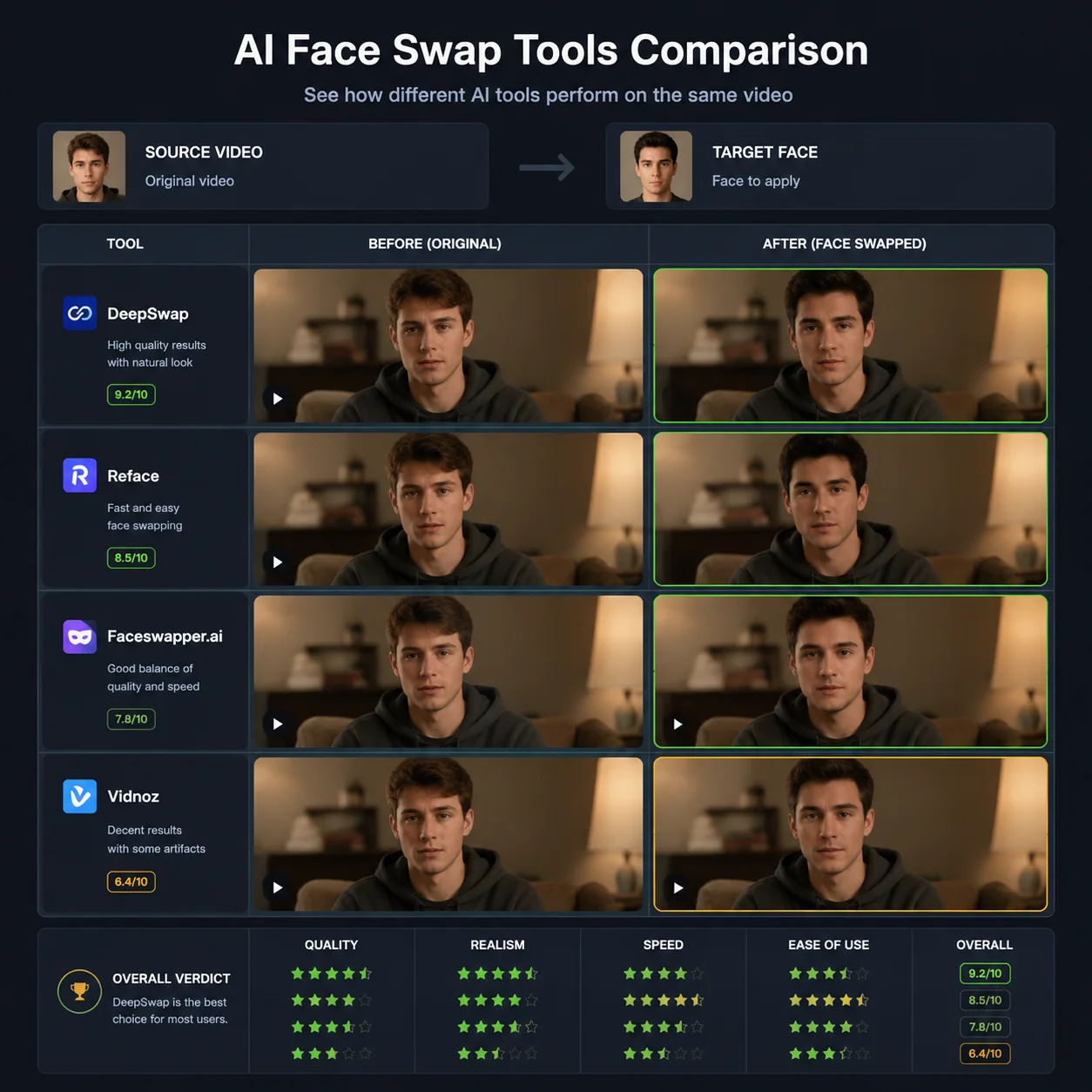Screen dimensions: 1092x1092
Task: Play the DeepSwap before (original) video
Action: click(x=277, y=399)
